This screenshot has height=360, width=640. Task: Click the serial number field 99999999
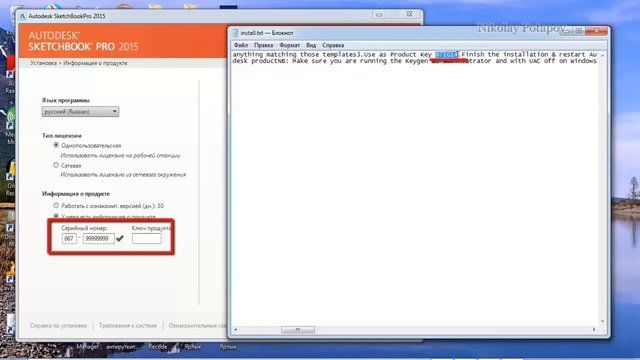tap(98, 238)
